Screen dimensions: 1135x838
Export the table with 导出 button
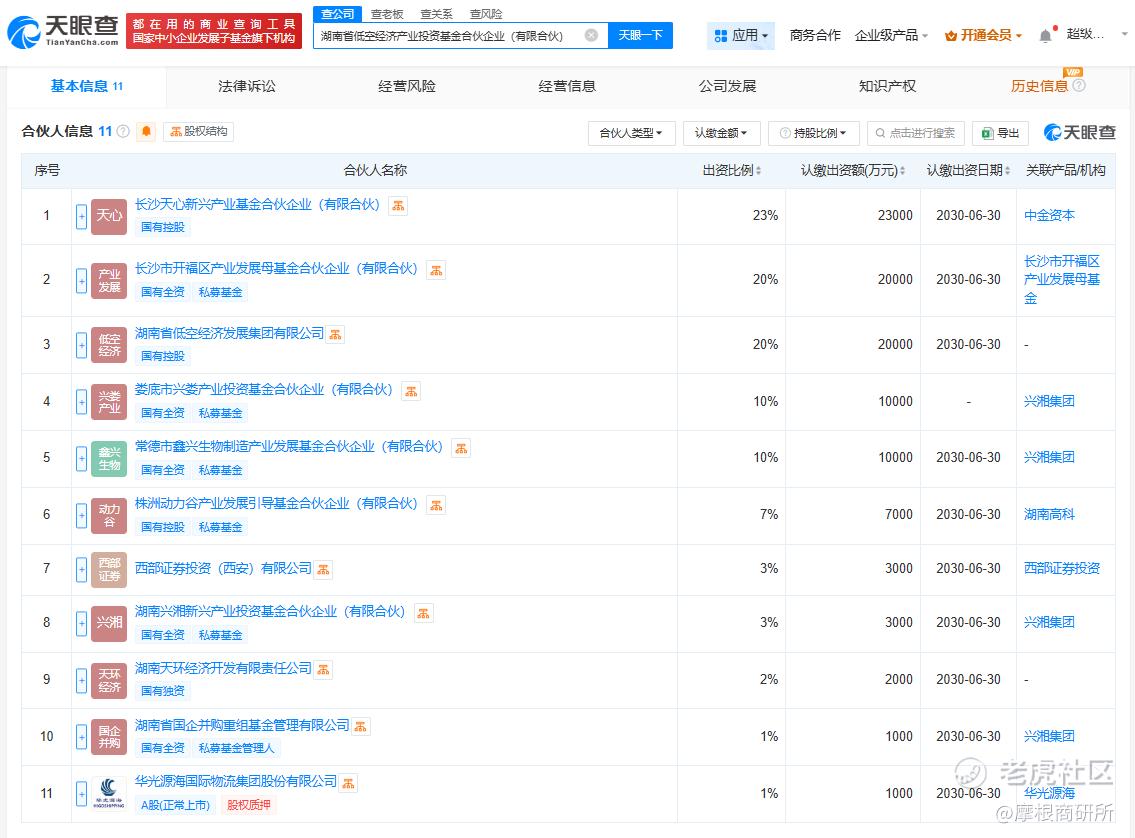1000,133
